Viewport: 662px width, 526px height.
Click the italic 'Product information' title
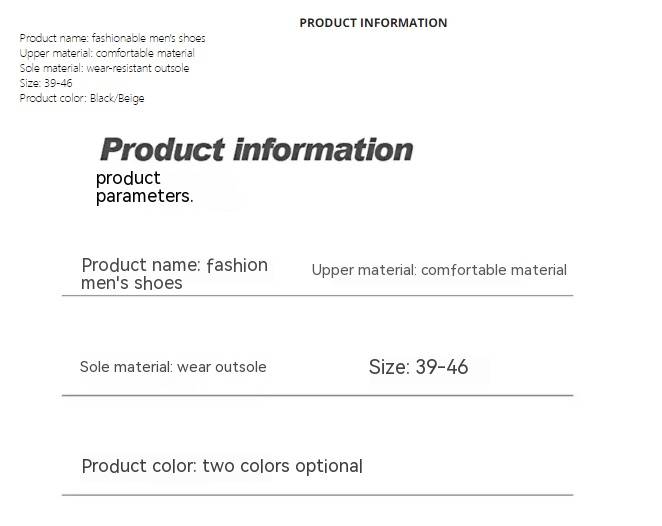click(x=257, y=150)
